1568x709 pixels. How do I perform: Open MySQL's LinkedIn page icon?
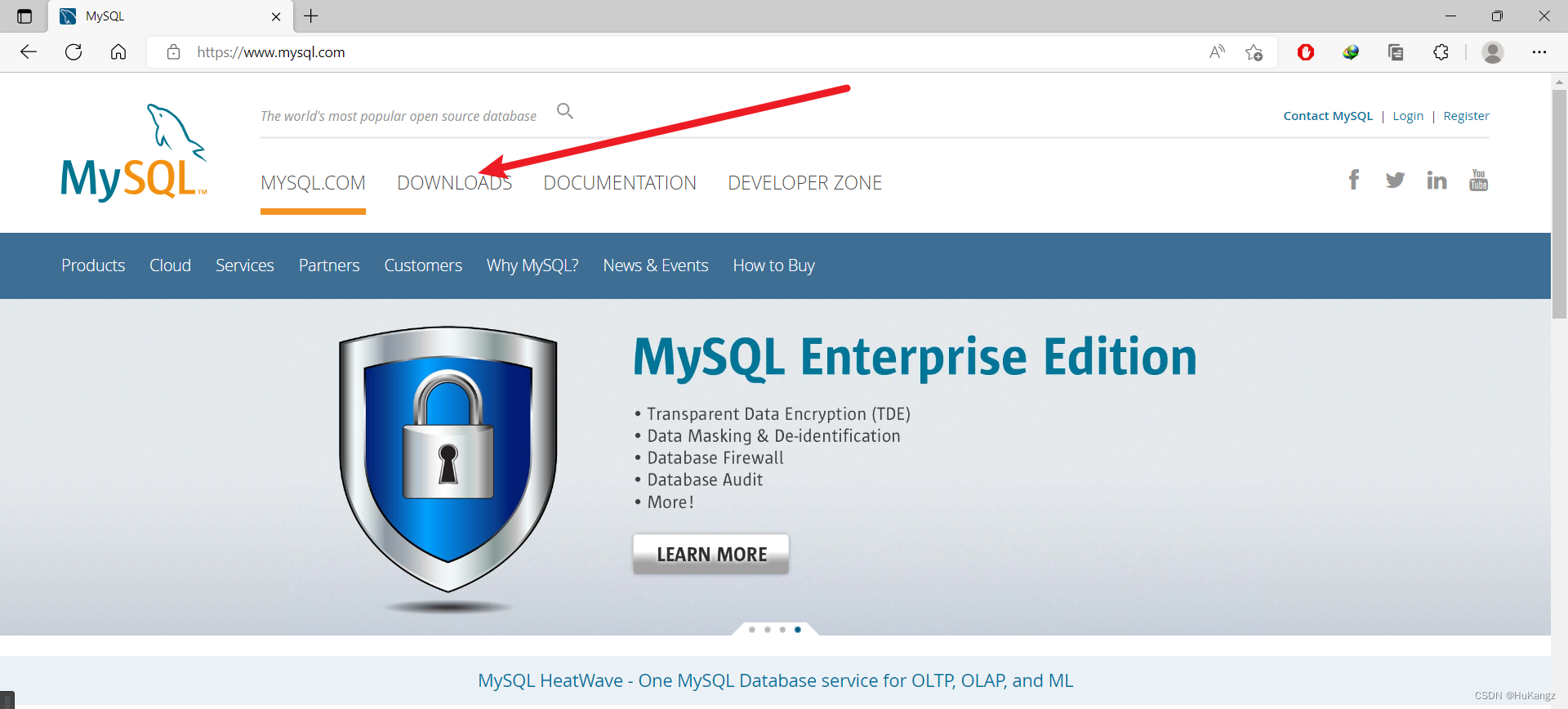pyautogui.click(x=1437, y=180)
